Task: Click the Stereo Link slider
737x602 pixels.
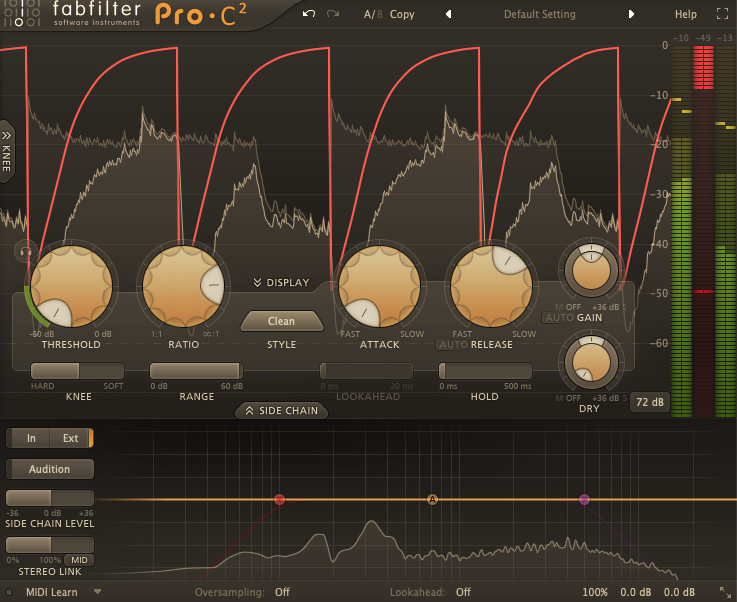Action: click(x=50, y=545)
